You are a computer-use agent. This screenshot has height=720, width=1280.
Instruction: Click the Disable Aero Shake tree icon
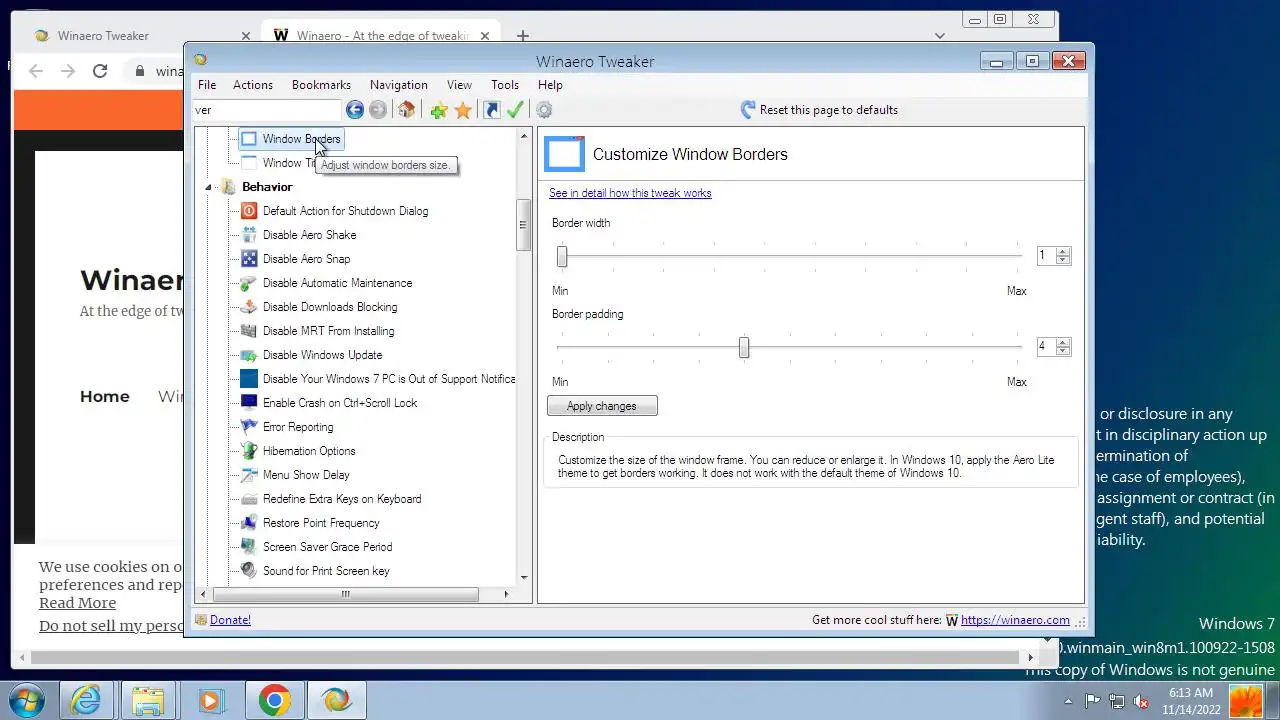click(x=249, y=235)
